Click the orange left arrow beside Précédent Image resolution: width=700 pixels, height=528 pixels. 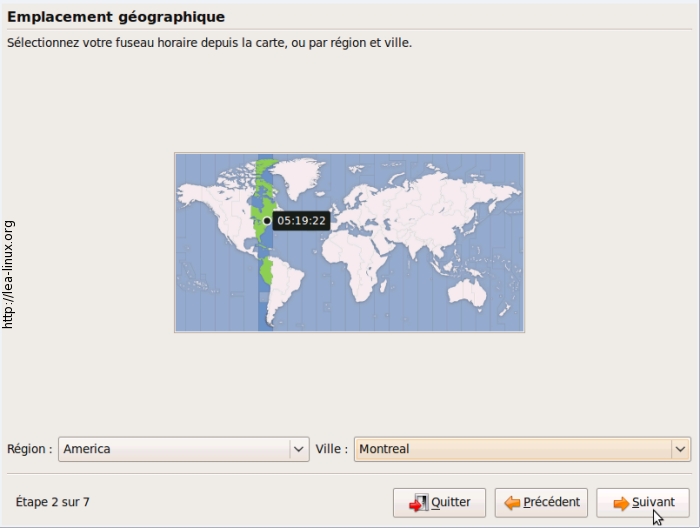point(511,503)
